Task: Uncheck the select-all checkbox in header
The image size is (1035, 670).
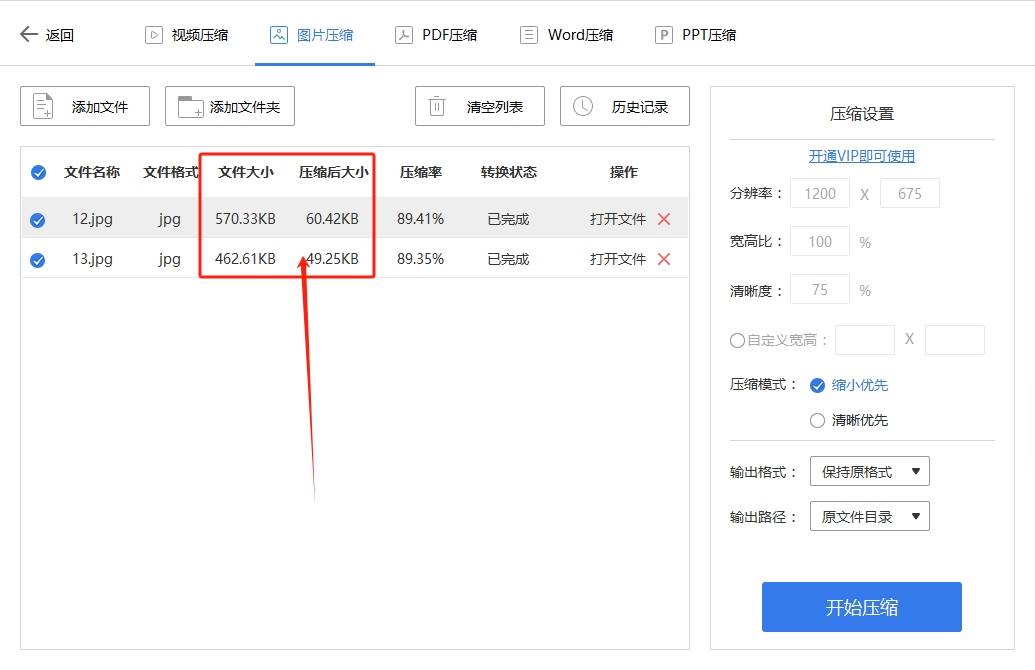Action: coord(38,172)
